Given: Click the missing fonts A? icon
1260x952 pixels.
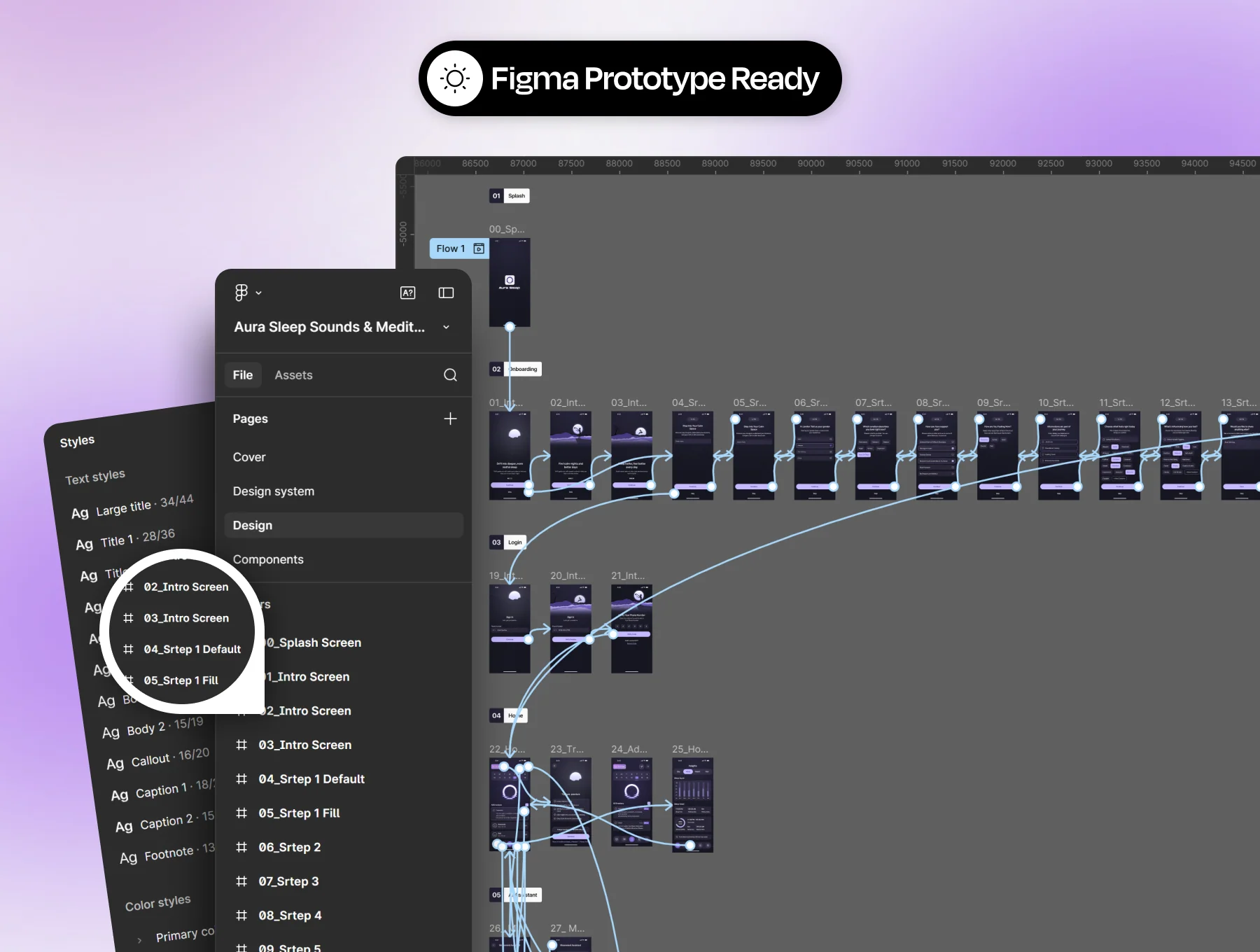Looking at the screenshot, I should [407, 293].
